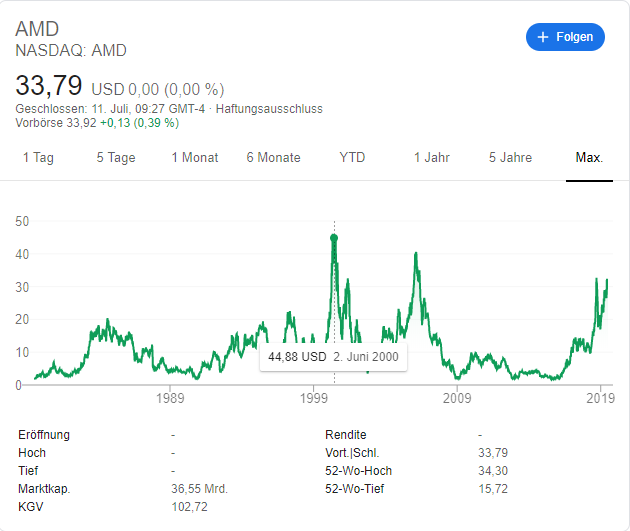The width and height of the screenshot is (630, 531).
Task: Click the 52-Wo-Hoch label
Action: coord(358,471)
